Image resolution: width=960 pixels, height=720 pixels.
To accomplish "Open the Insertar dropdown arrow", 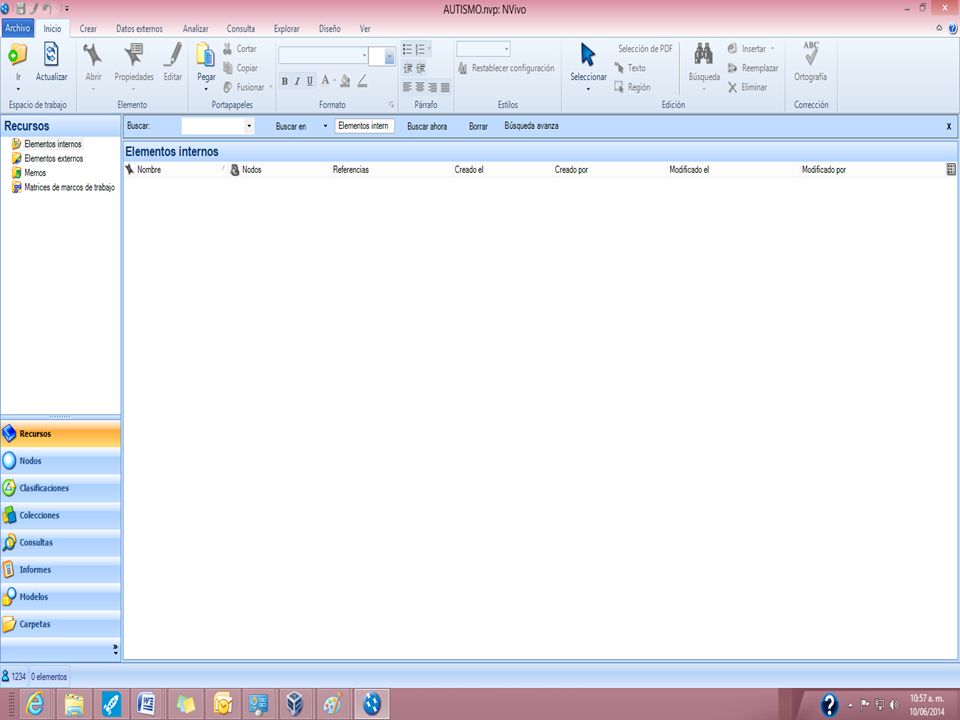I will 772,48.
